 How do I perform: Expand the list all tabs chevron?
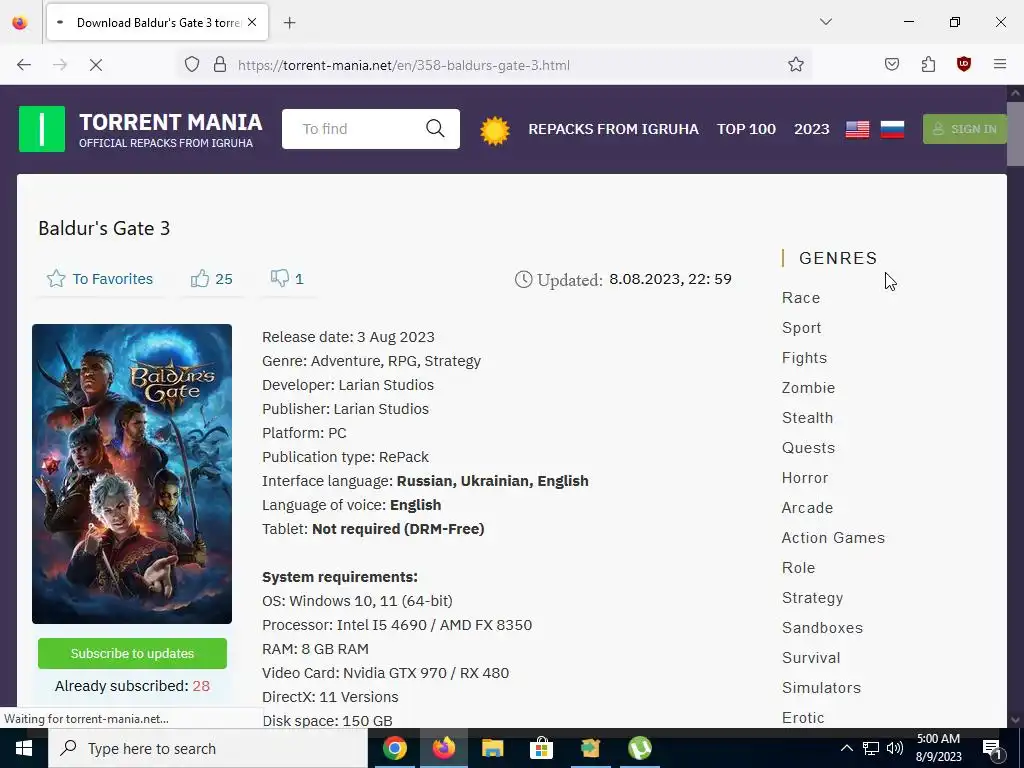click(x=826, y=22)
